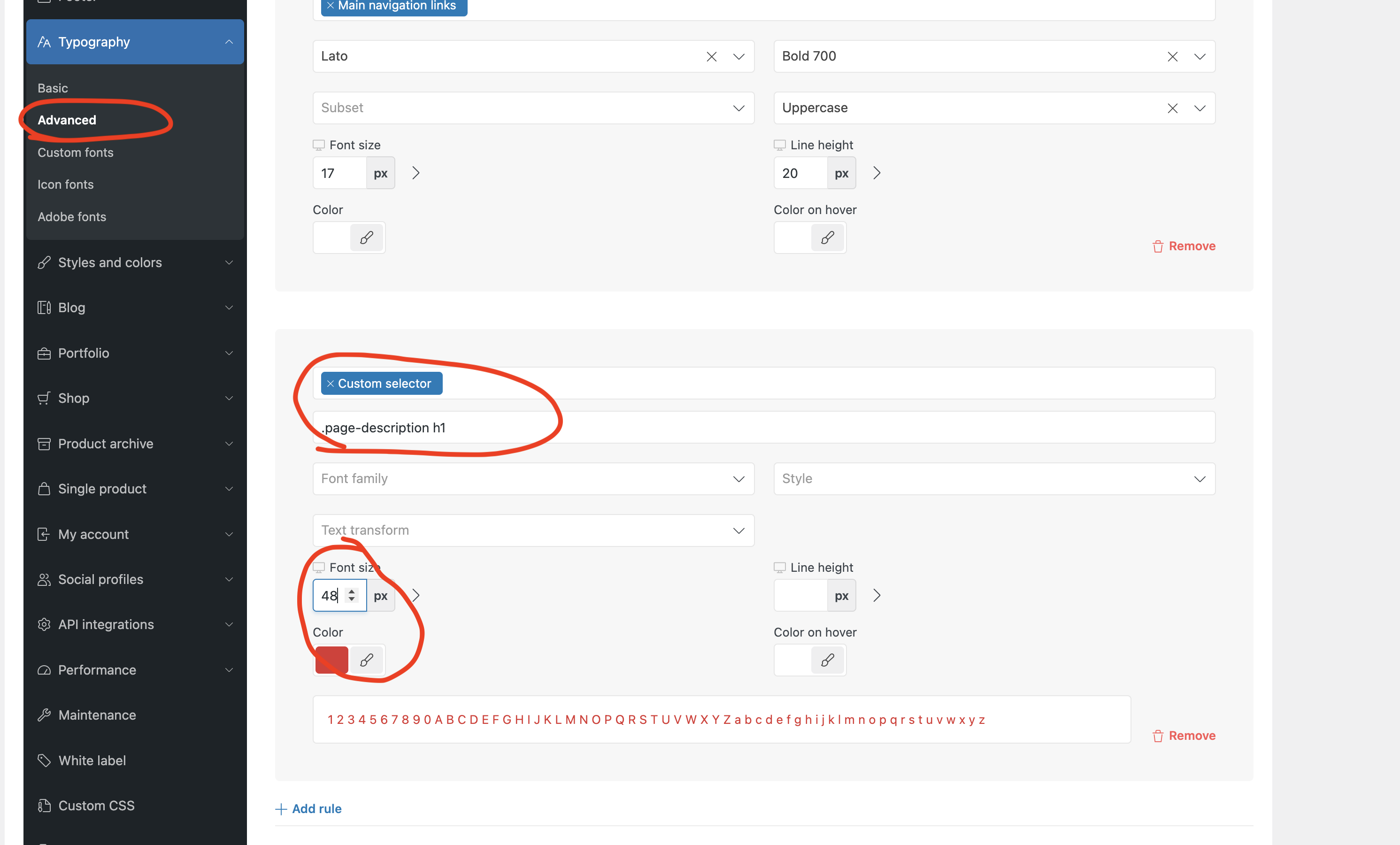The image size is (1400, 845).
Task: Open Custom fonts submenu item
Action: 76,152
